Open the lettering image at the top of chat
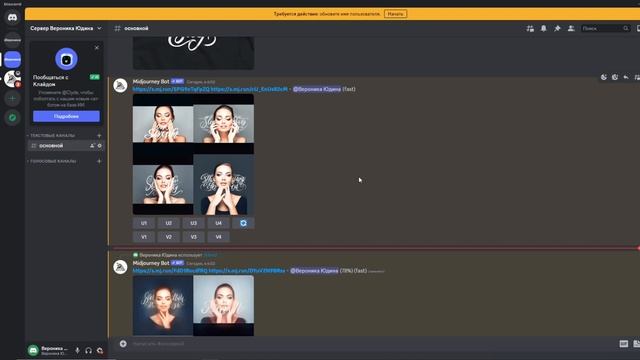 click(x=193, y=53)
